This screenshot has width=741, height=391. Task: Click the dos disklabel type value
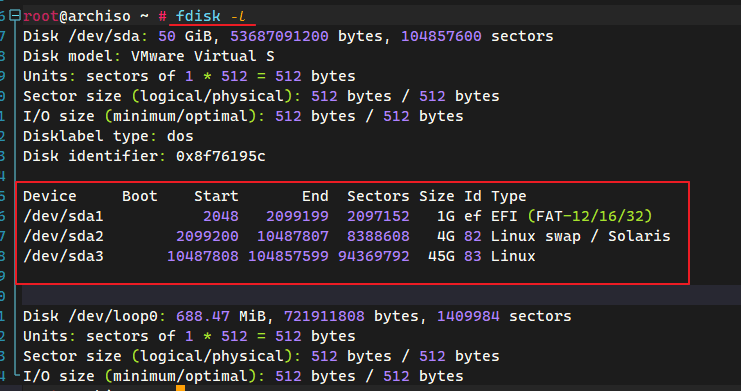[180, 136]
